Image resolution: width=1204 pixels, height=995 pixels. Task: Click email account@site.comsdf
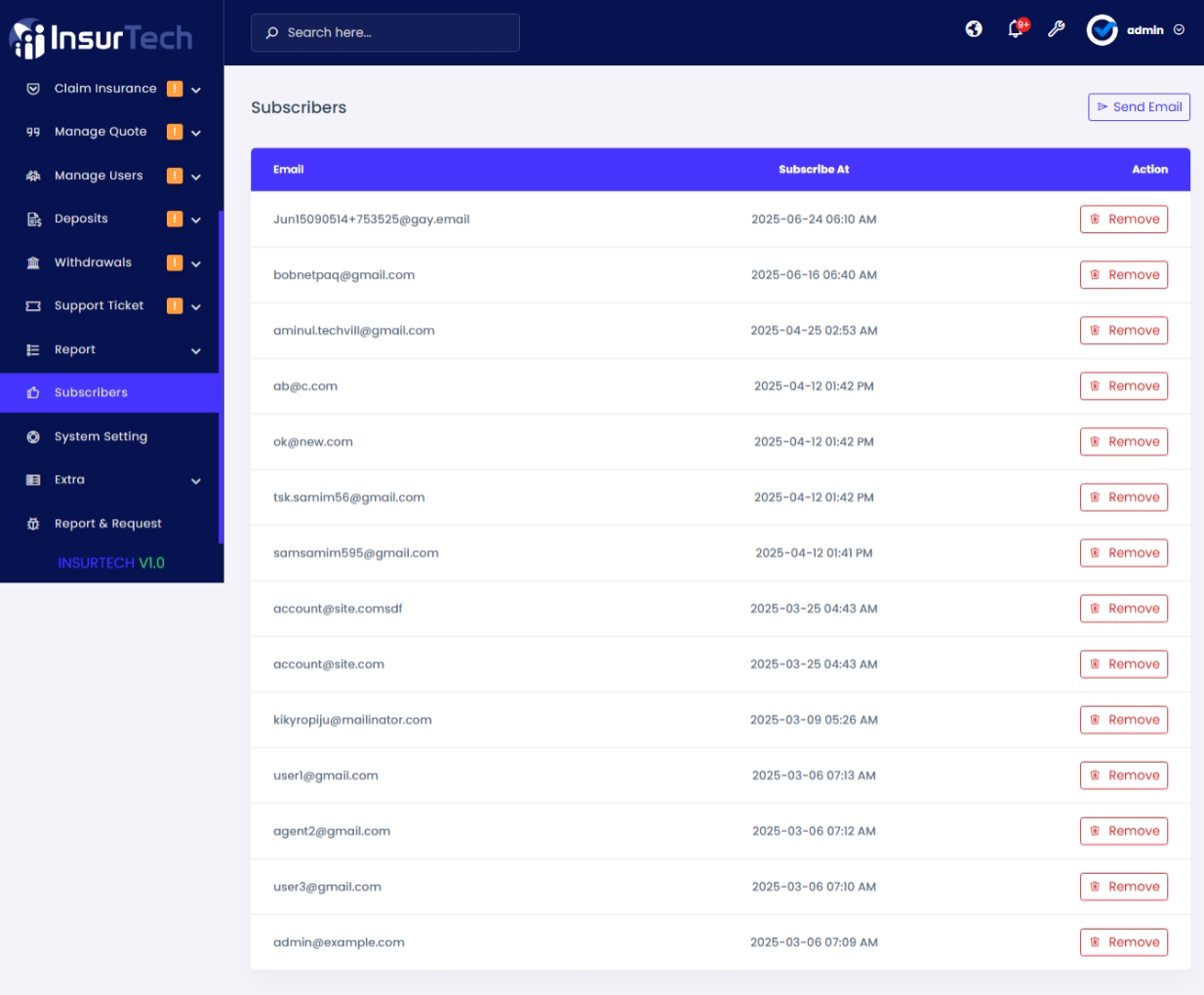[x=338, y=609]
